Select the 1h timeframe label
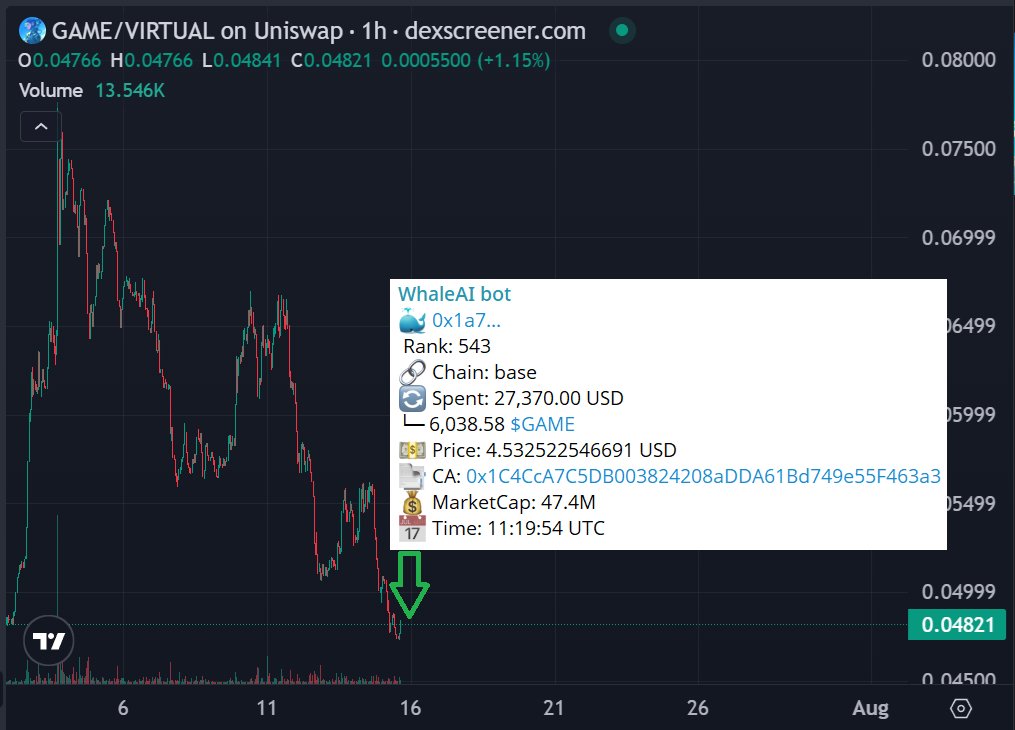The width and height of the screenshot is (1015, 730). (x=374, y=30)
